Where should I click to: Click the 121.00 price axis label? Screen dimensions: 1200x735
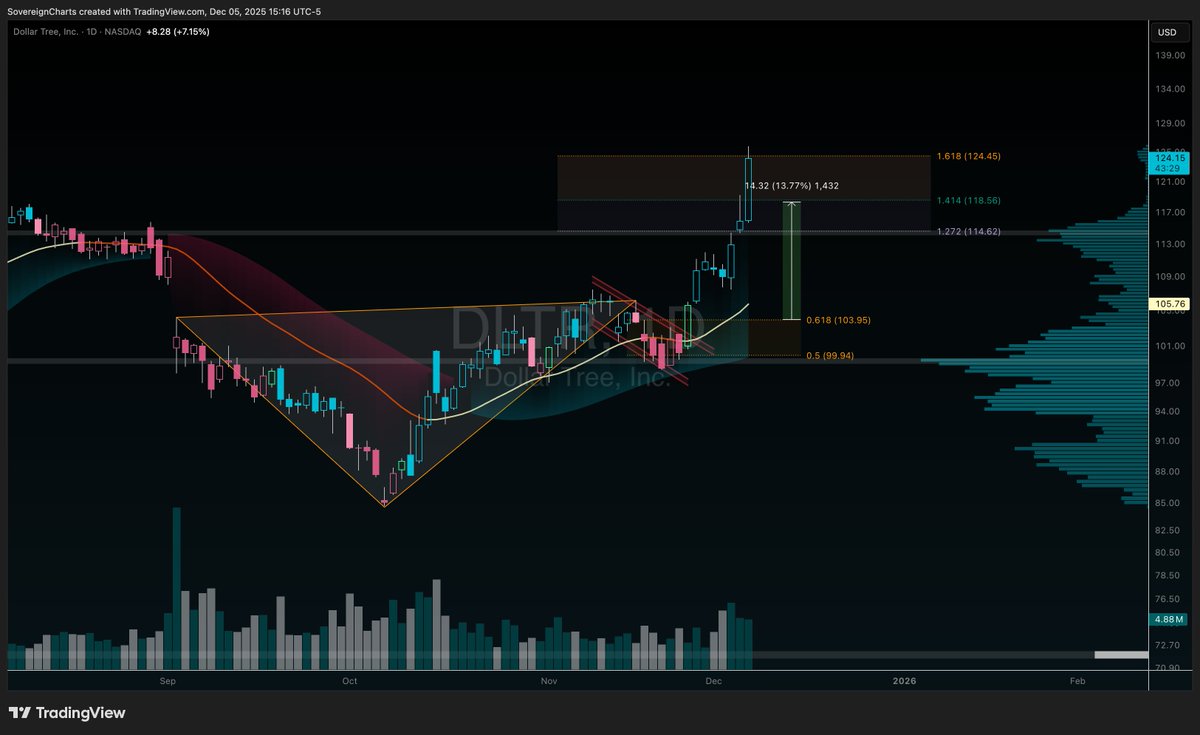pyautogui.click(x=1169, y=181)
